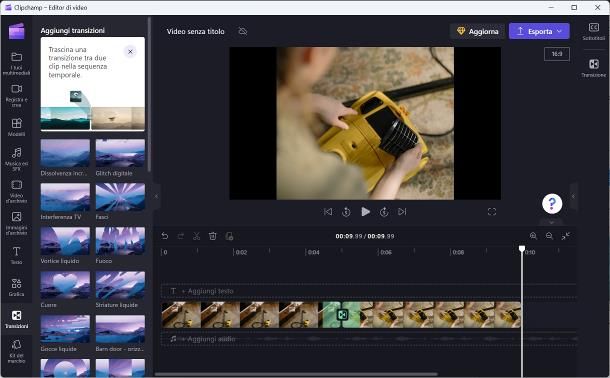Viewport: 610px width, 378px height.
Task: Open the I tuoi multimediali sidebar tab
Action: click(16, 63)
